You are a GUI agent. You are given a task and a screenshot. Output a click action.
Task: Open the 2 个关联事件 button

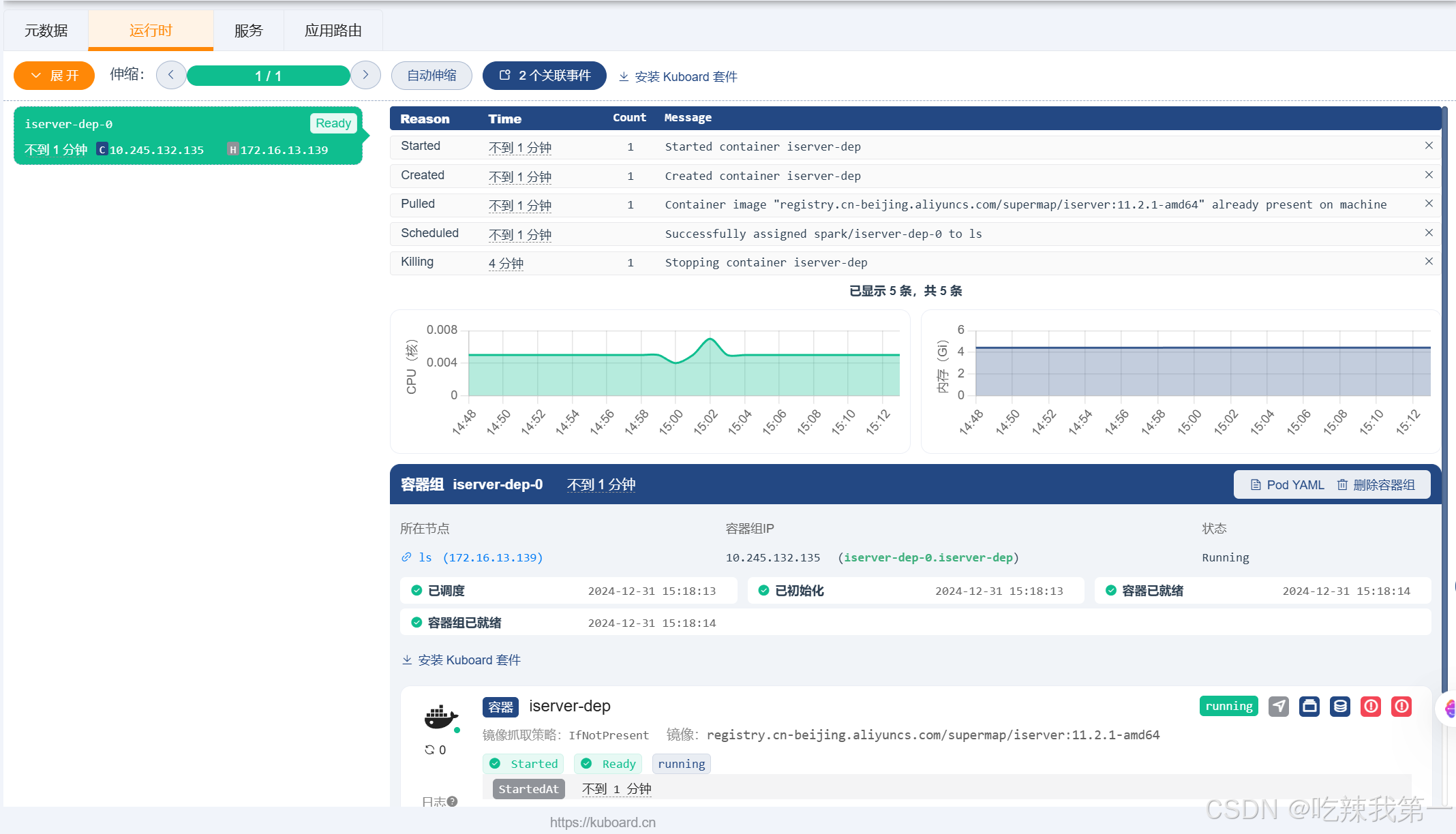(x=544, y=76)
